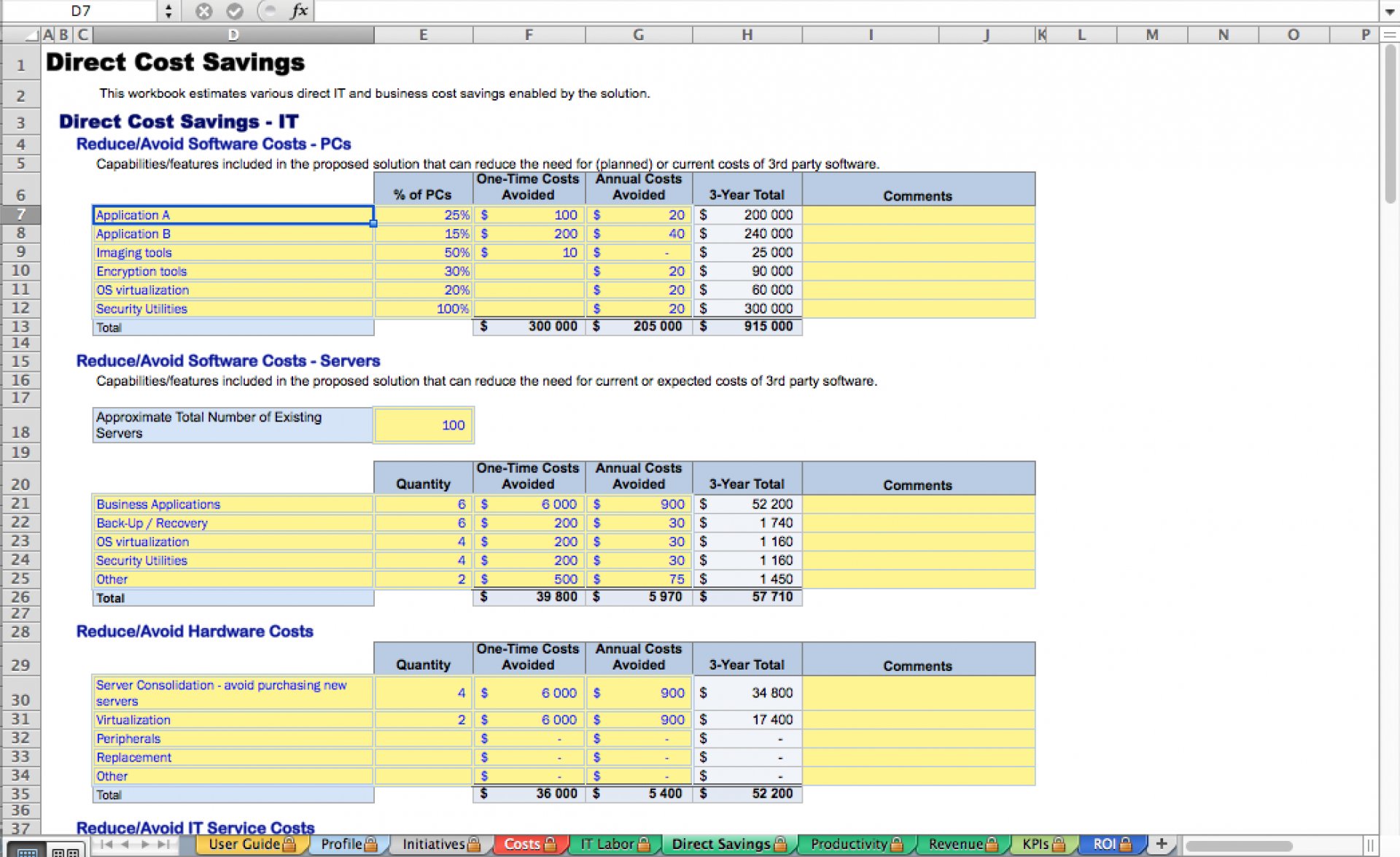Click the Direct Cost Savings title cell
Viewport: 1400px width, 857px height.
175,63
